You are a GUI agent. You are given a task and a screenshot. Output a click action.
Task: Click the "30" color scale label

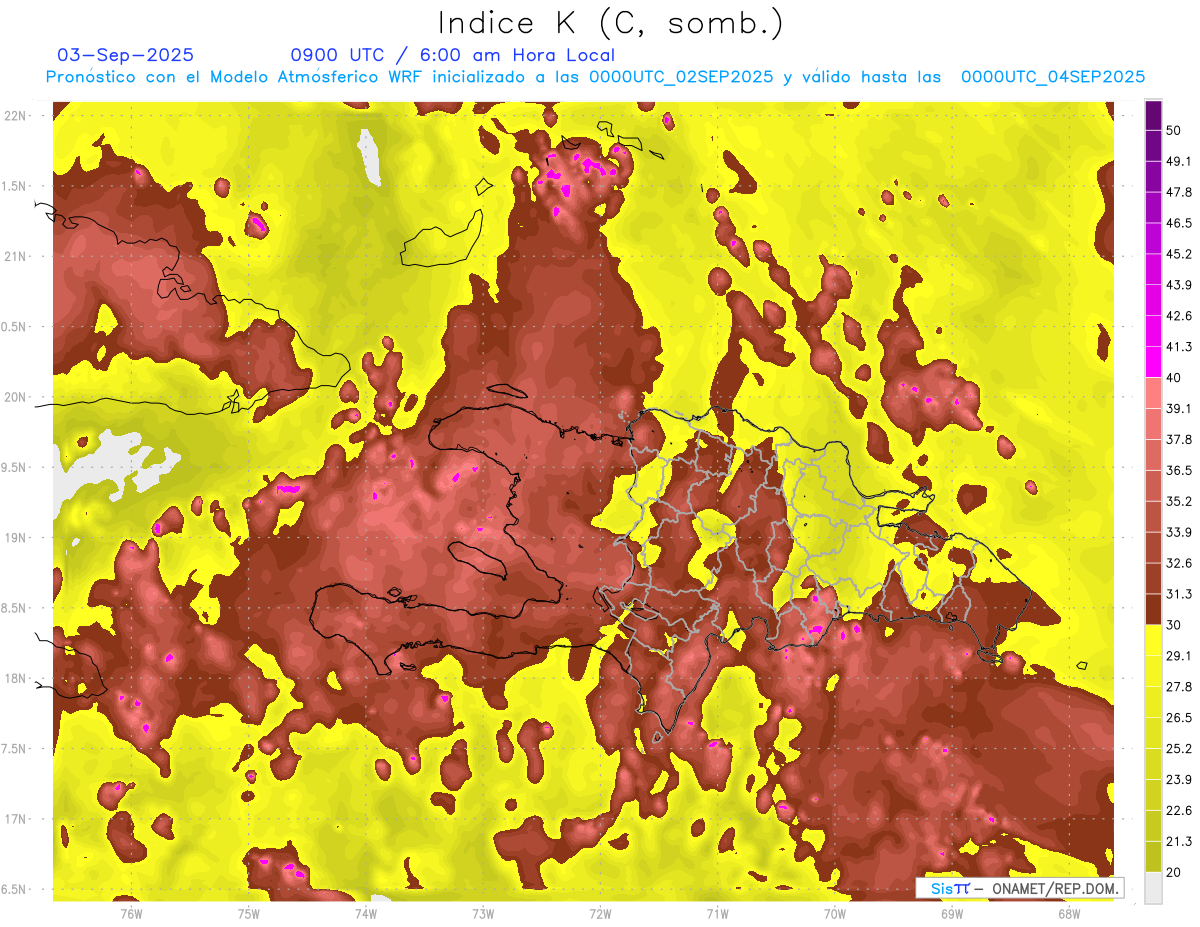1174,625
